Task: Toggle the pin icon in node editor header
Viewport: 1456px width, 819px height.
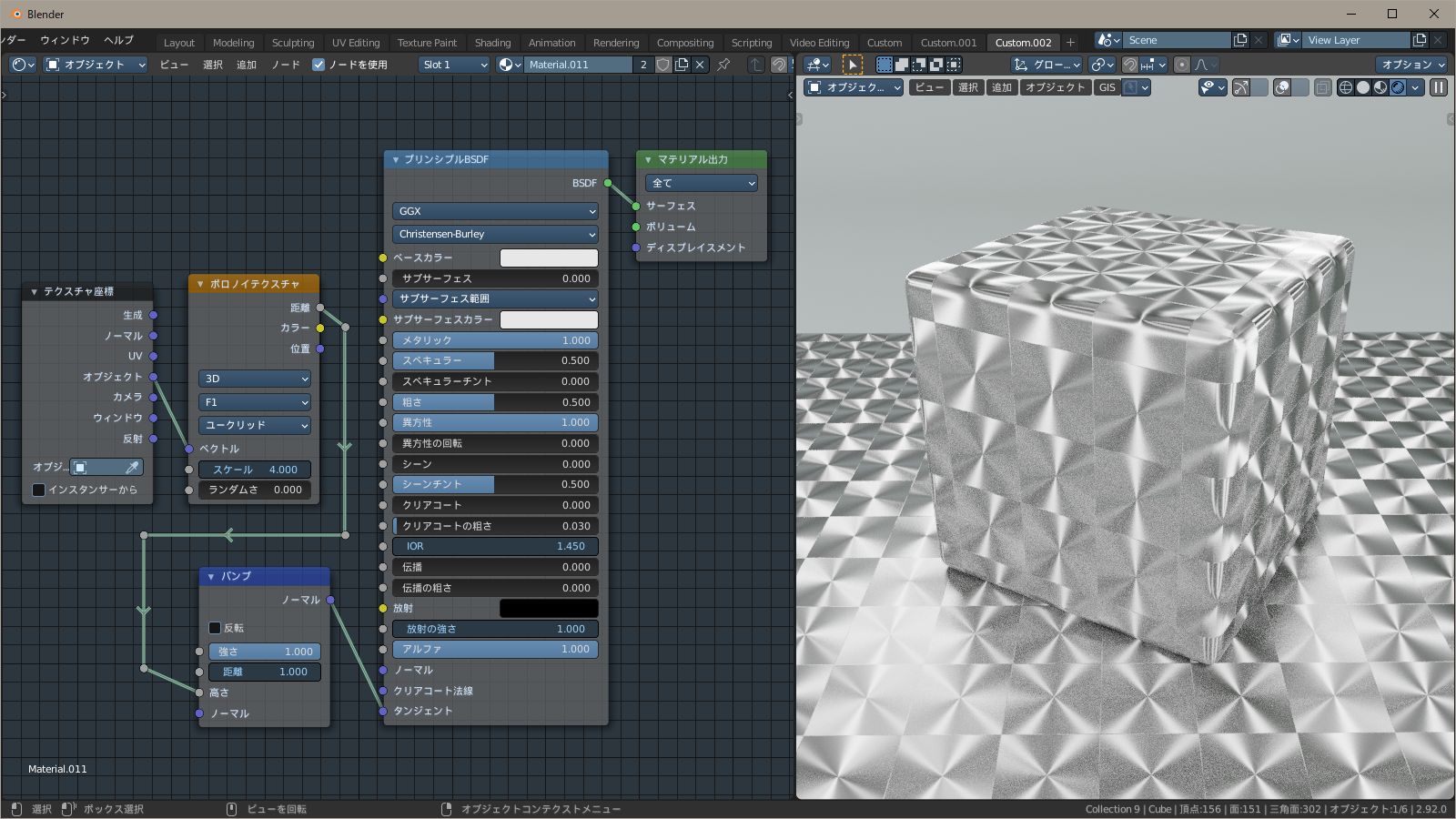Action: tap(723, 65)
